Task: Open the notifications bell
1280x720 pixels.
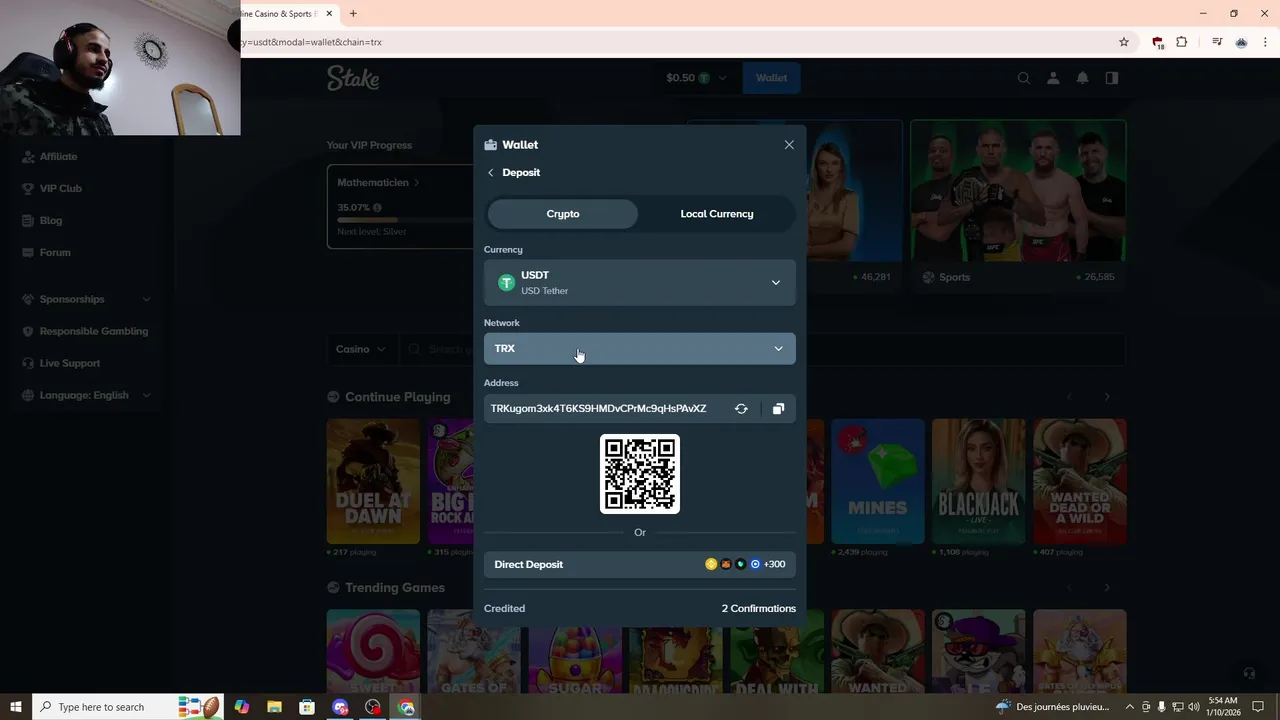Action: click(1082, 78)
